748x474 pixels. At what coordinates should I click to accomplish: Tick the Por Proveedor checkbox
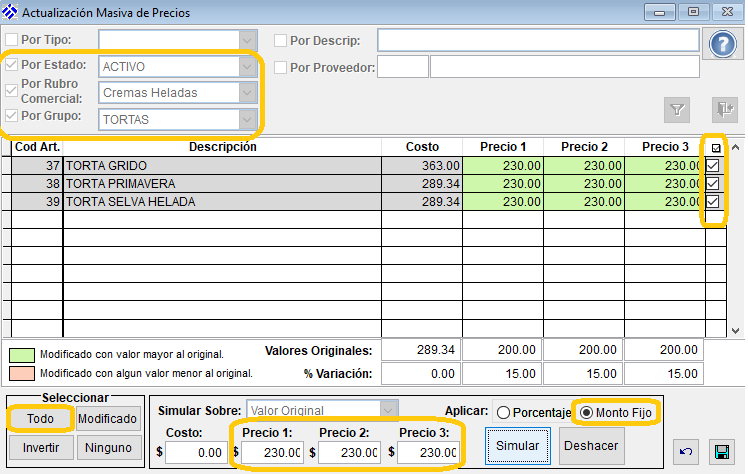pos(281,67)
